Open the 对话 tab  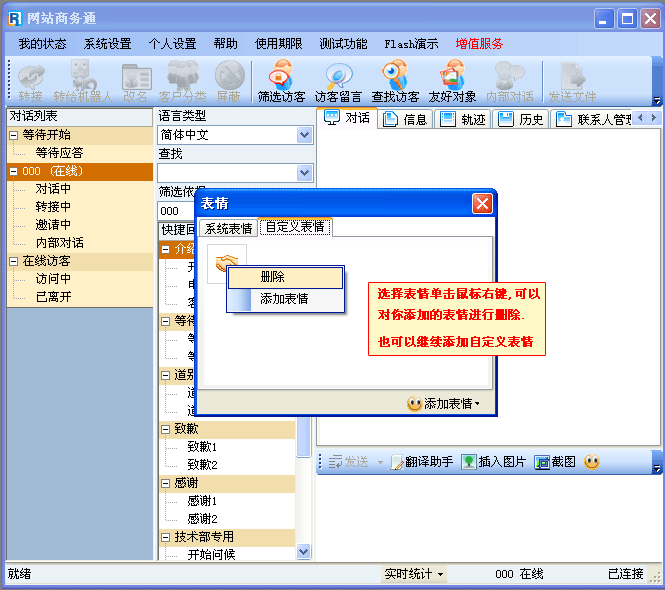[x=347, y=118]
